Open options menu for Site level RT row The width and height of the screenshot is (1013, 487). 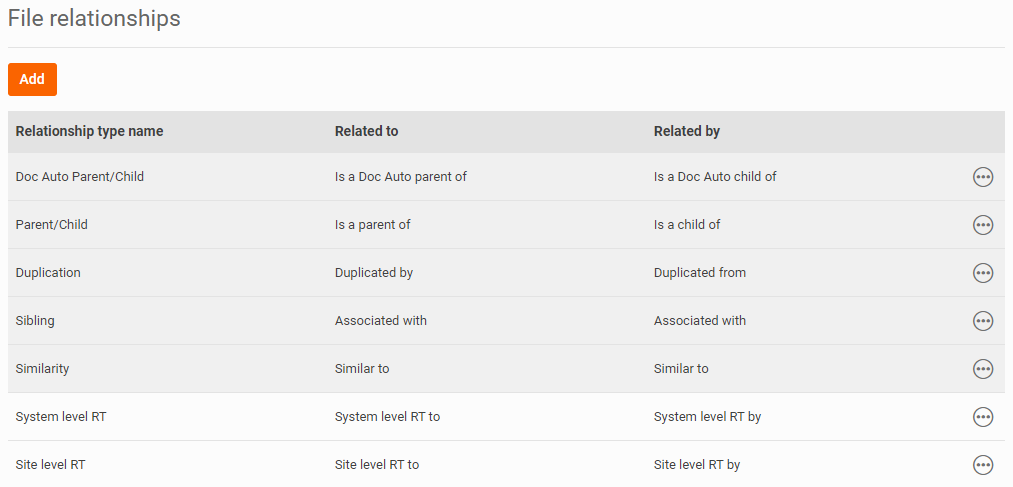click(983, 465)
